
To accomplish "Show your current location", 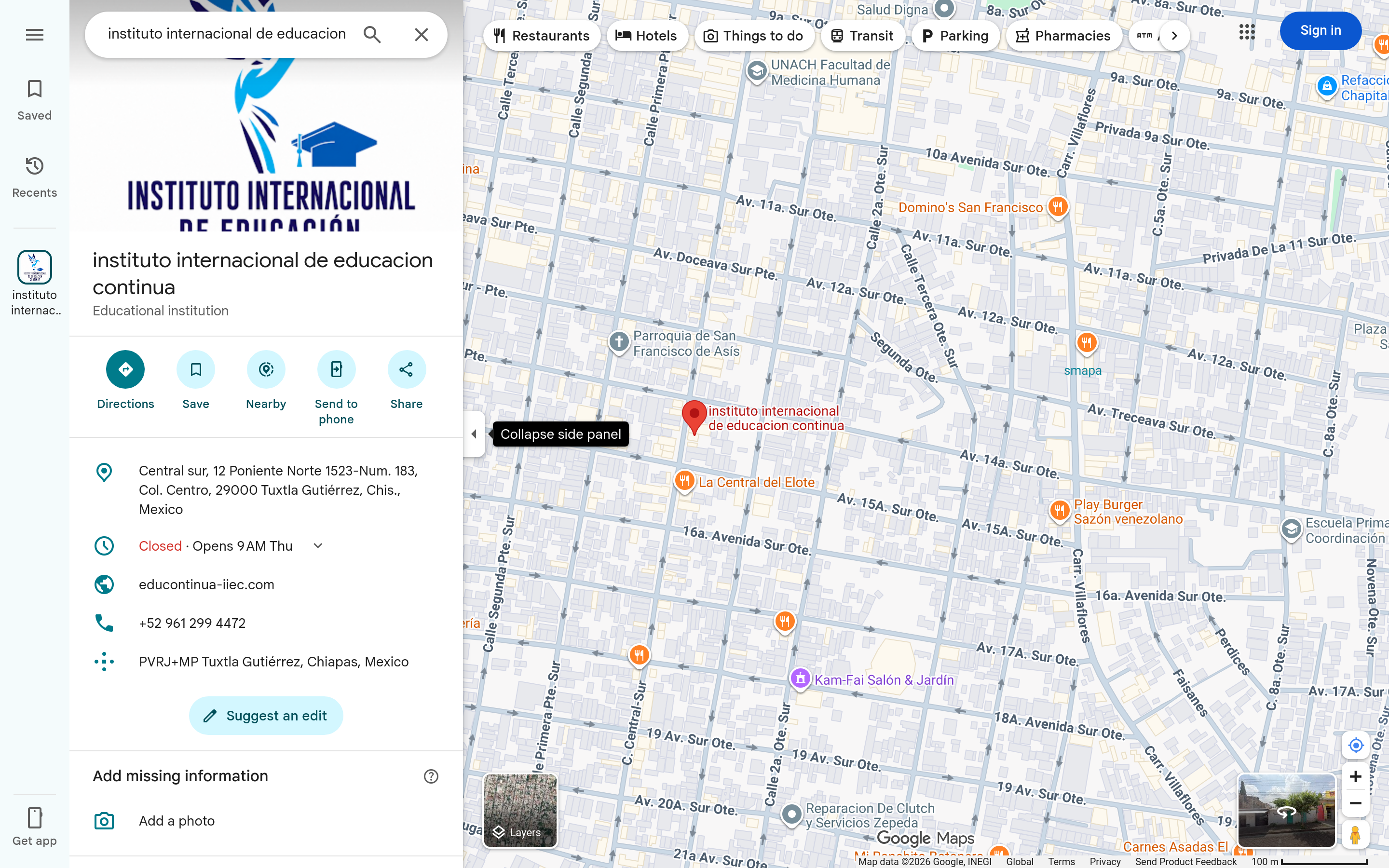I will pyautogui.click(x=1356, y=745).
